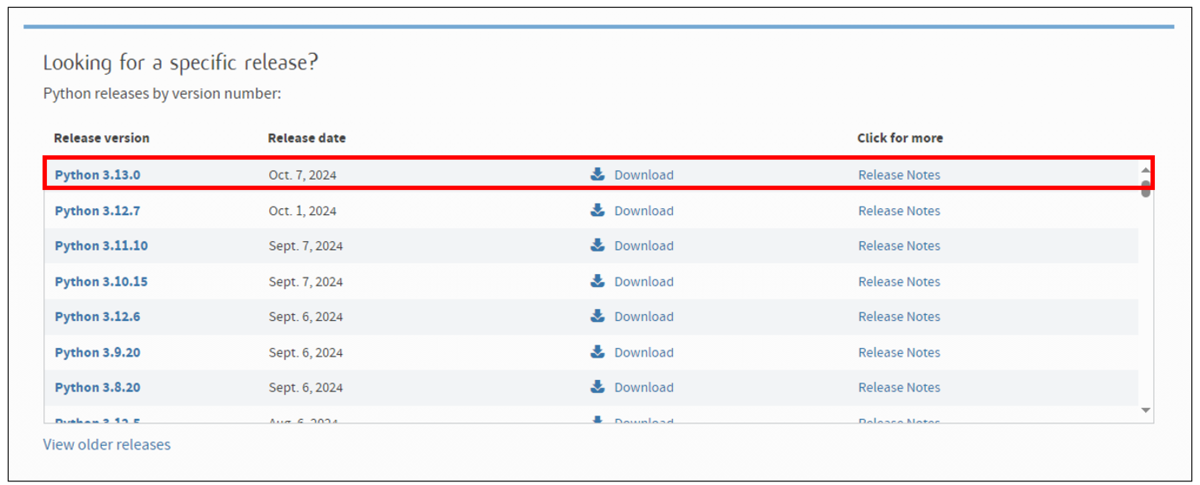View Release Notes for Python 3.9.20

coord(899,353)
